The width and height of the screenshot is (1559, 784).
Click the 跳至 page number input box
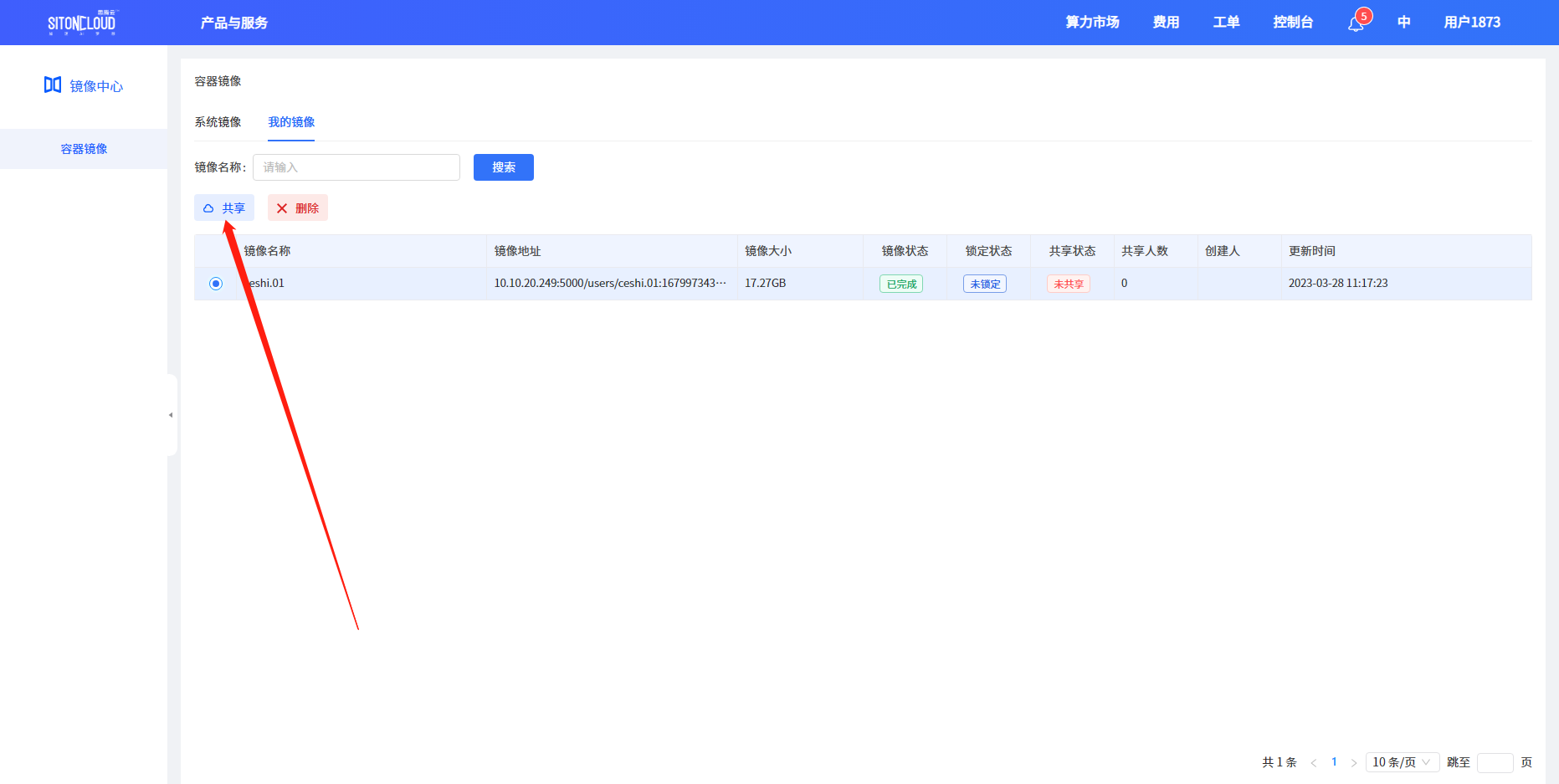(x=1495, y=762)
